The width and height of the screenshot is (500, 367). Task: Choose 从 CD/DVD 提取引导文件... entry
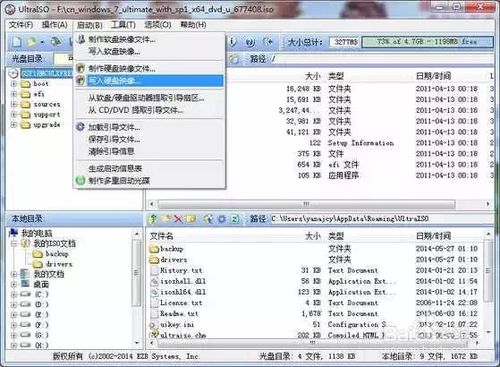click(x=149, y=110)
